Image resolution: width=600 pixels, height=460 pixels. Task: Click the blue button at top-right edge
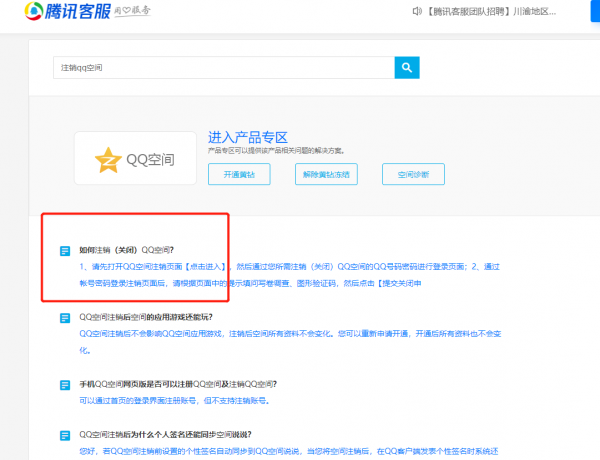pos(595,11)
